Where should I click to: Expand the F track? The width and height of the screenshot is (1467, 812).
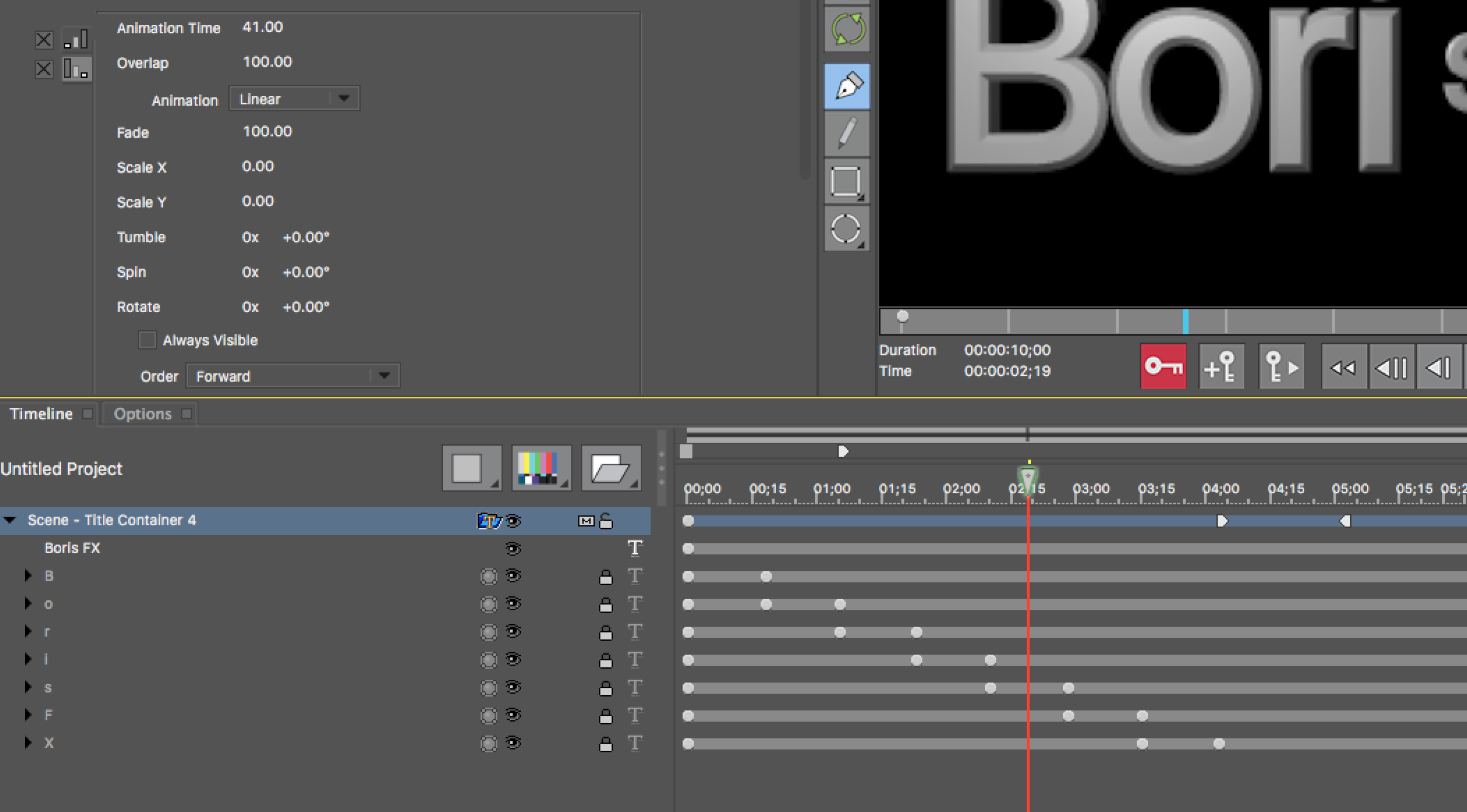point(27,715)
